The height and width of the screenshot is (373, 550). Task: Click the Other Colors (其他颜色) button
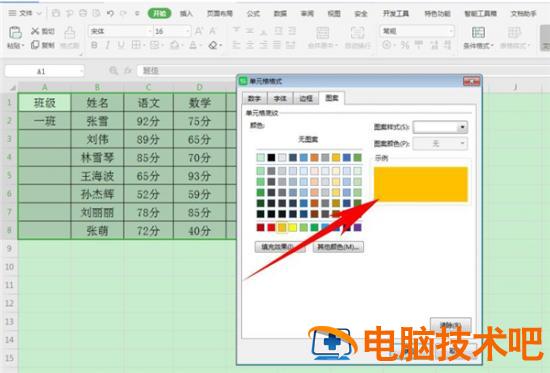click(338, 247)
